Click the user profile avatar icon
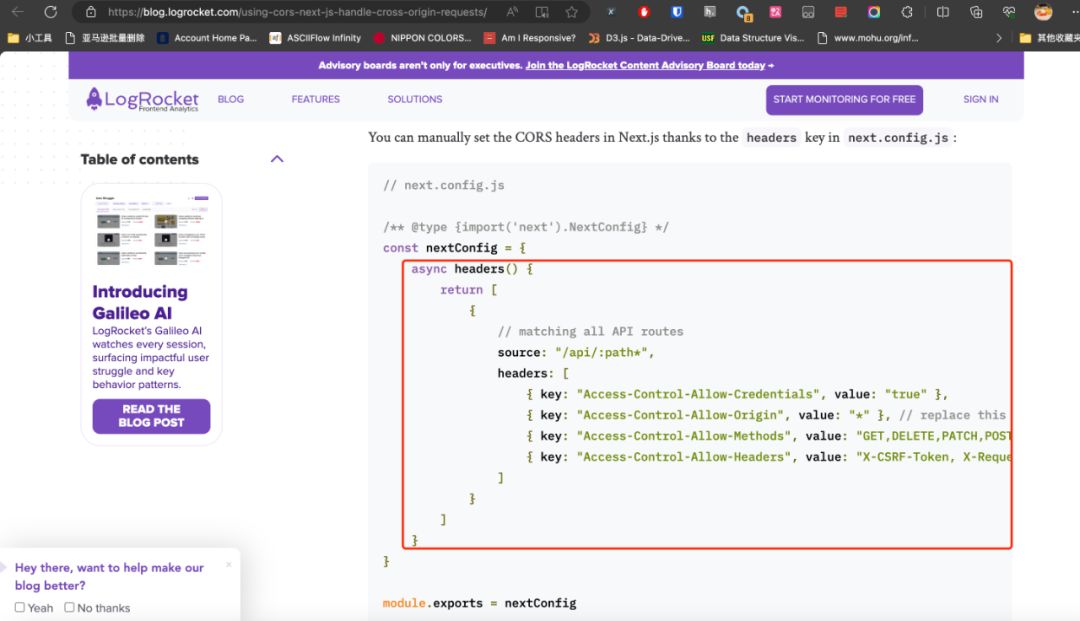 coord(1043,12)
